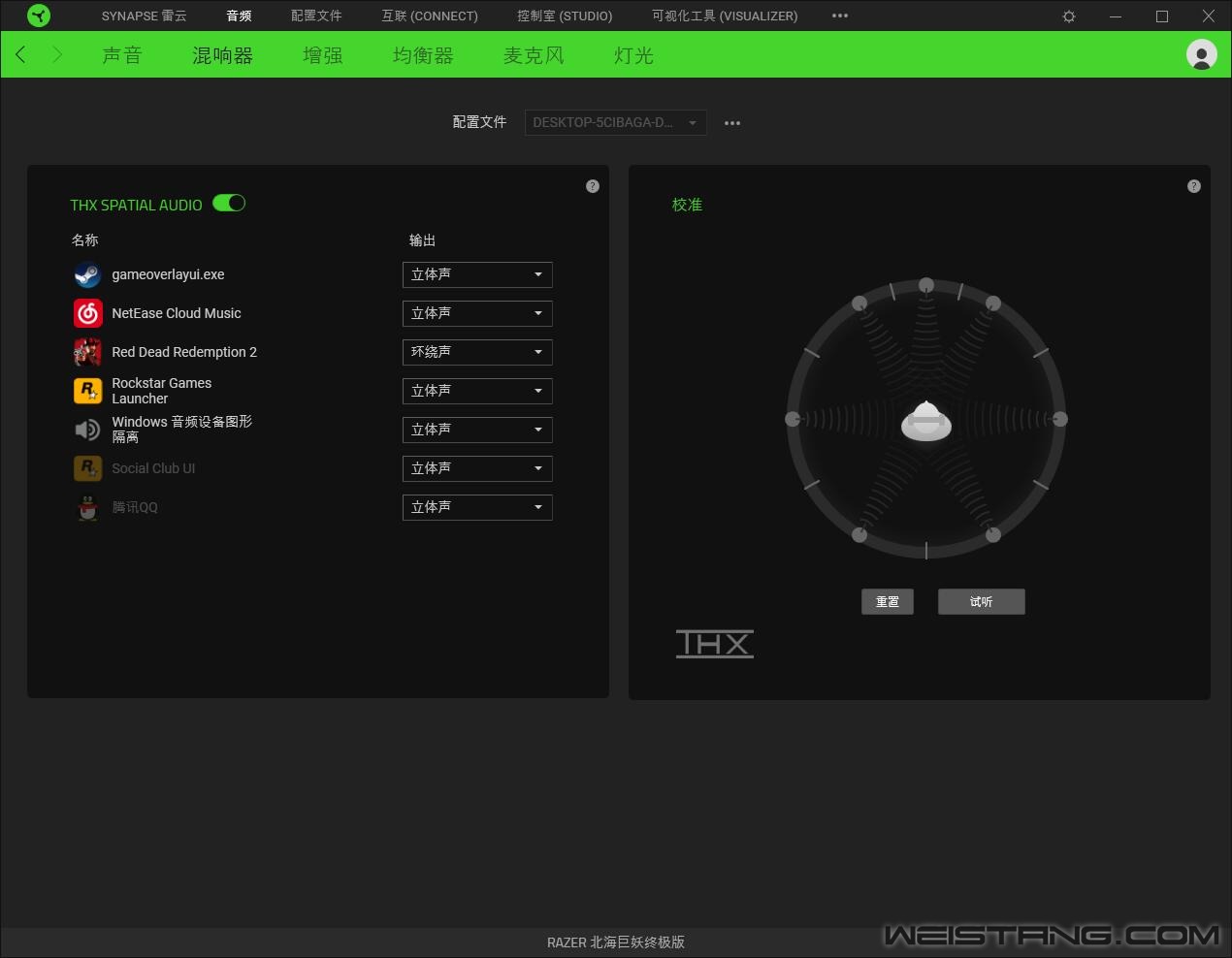Image resolution: width=1232 pixels, height=958 pixels.
Task: Select the 麦克风 sub-tab
Action: [x=534, y=55]
